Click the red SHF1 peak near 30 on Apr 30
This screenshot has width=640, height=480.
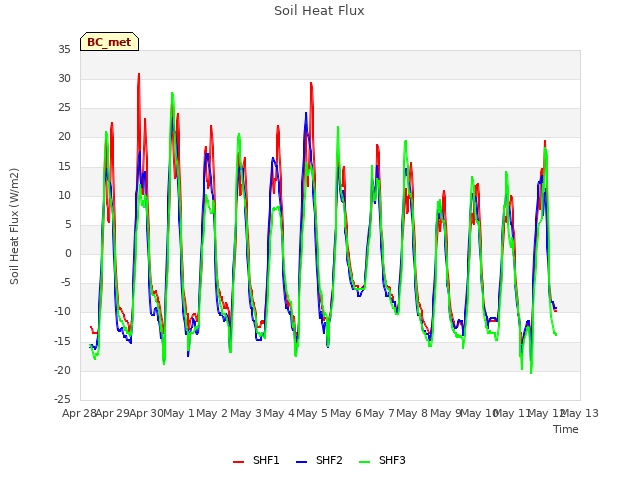tap(139, 74)
